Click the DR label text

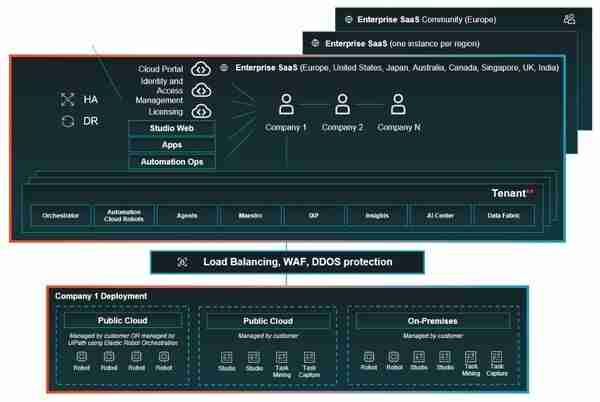(x=91, y=121)
